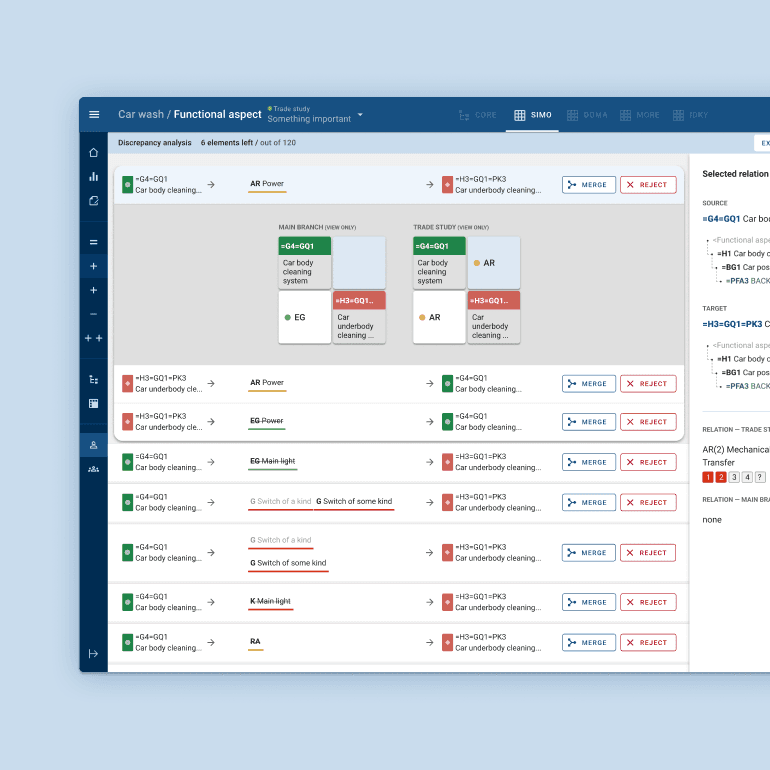
Task: Go to the Home icon in sidebar
Action: (93, 153)
